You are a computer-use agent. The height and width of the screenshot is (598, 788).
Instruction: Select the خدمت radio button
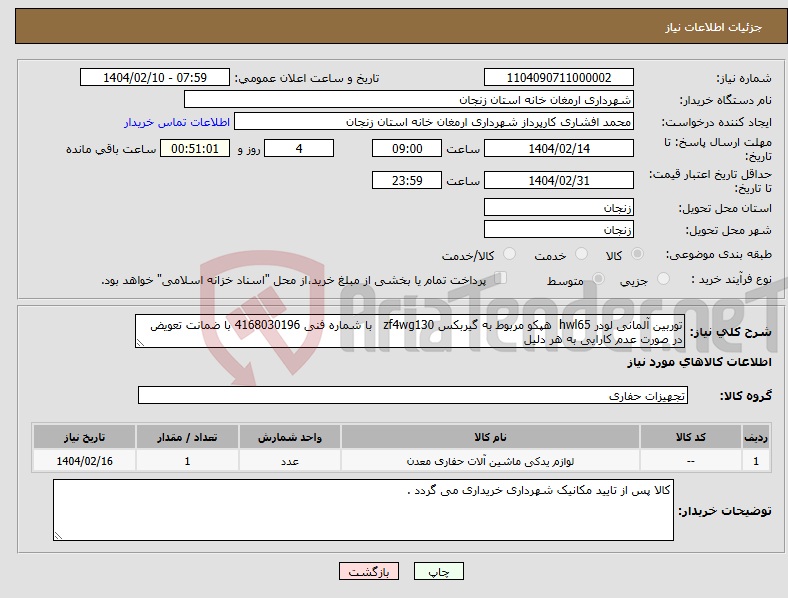[x=581, y=254]
